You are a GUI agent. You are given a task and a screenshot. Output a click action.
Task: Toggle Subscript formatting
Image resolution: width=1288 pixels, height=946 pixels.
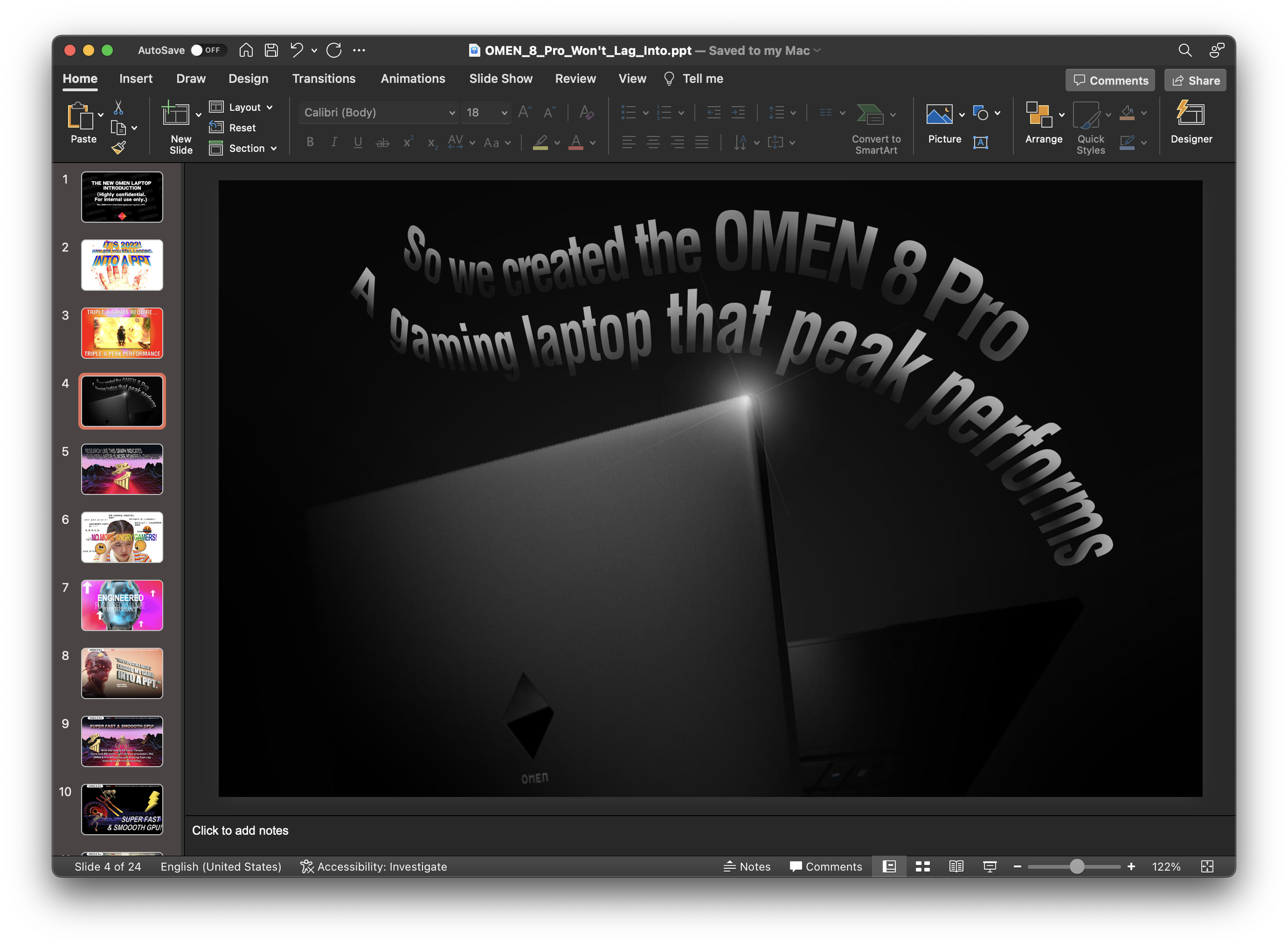[433, 143]
